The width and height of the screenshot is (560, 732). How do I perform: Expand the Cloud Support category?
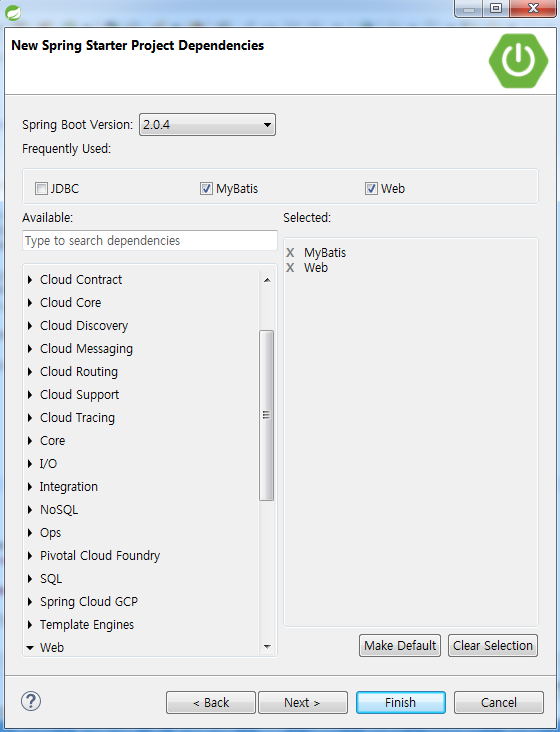pos(30,394)
